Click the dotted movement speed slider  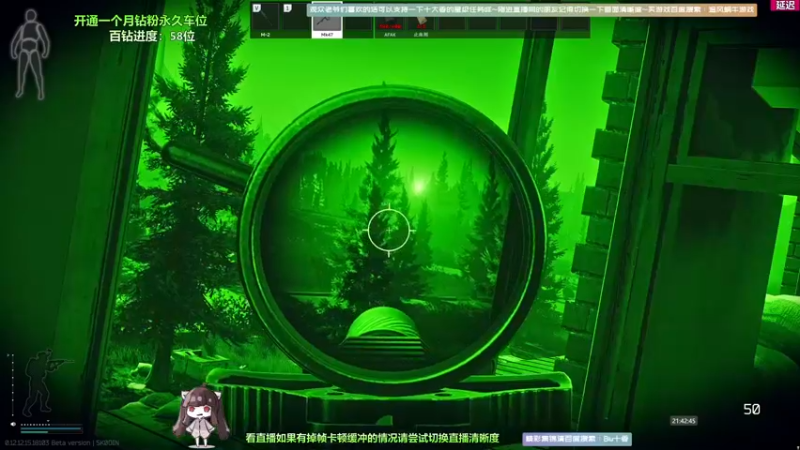point(51,424)
